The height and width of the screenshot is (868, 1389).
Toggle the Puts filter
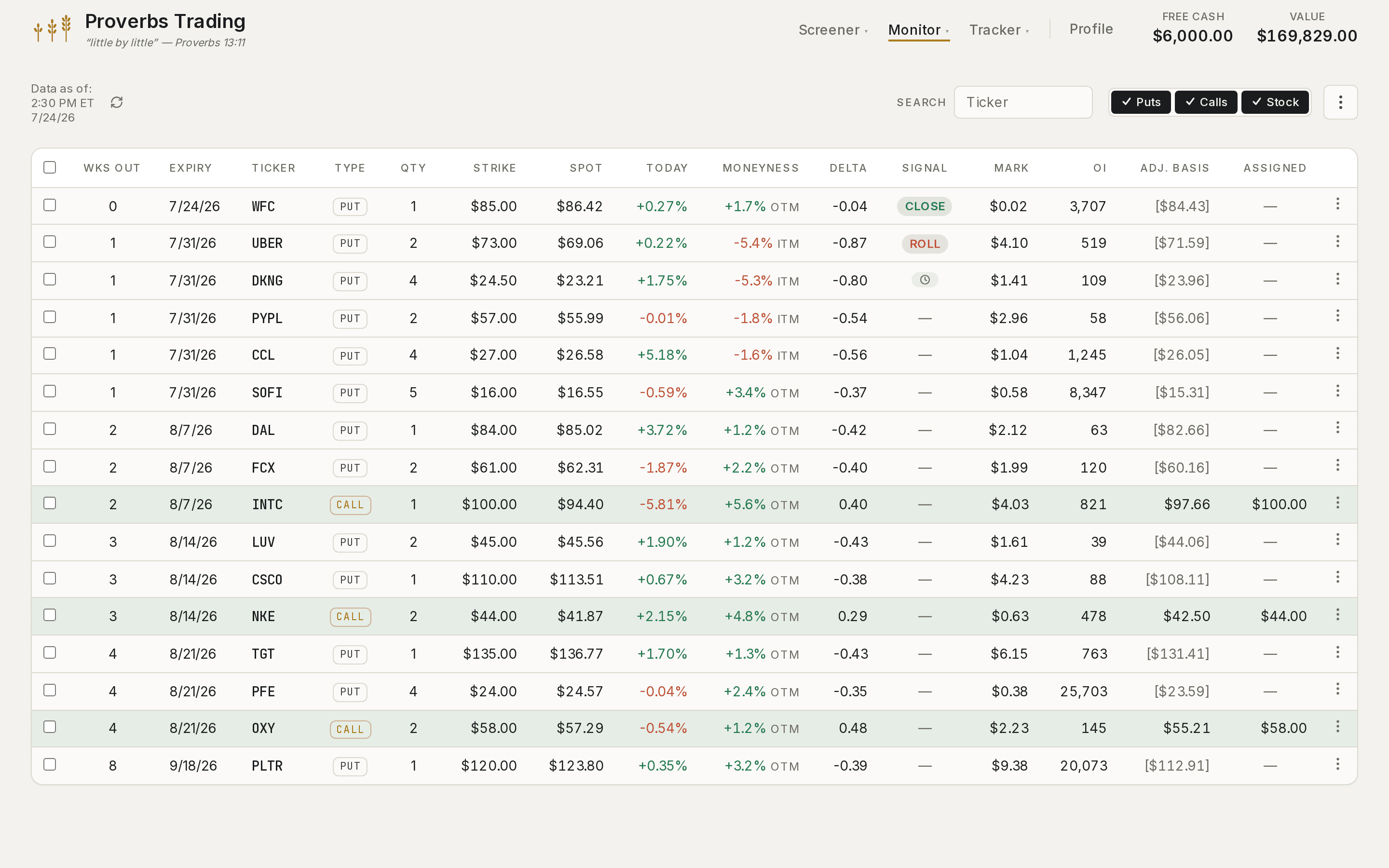pos(1141,102)
